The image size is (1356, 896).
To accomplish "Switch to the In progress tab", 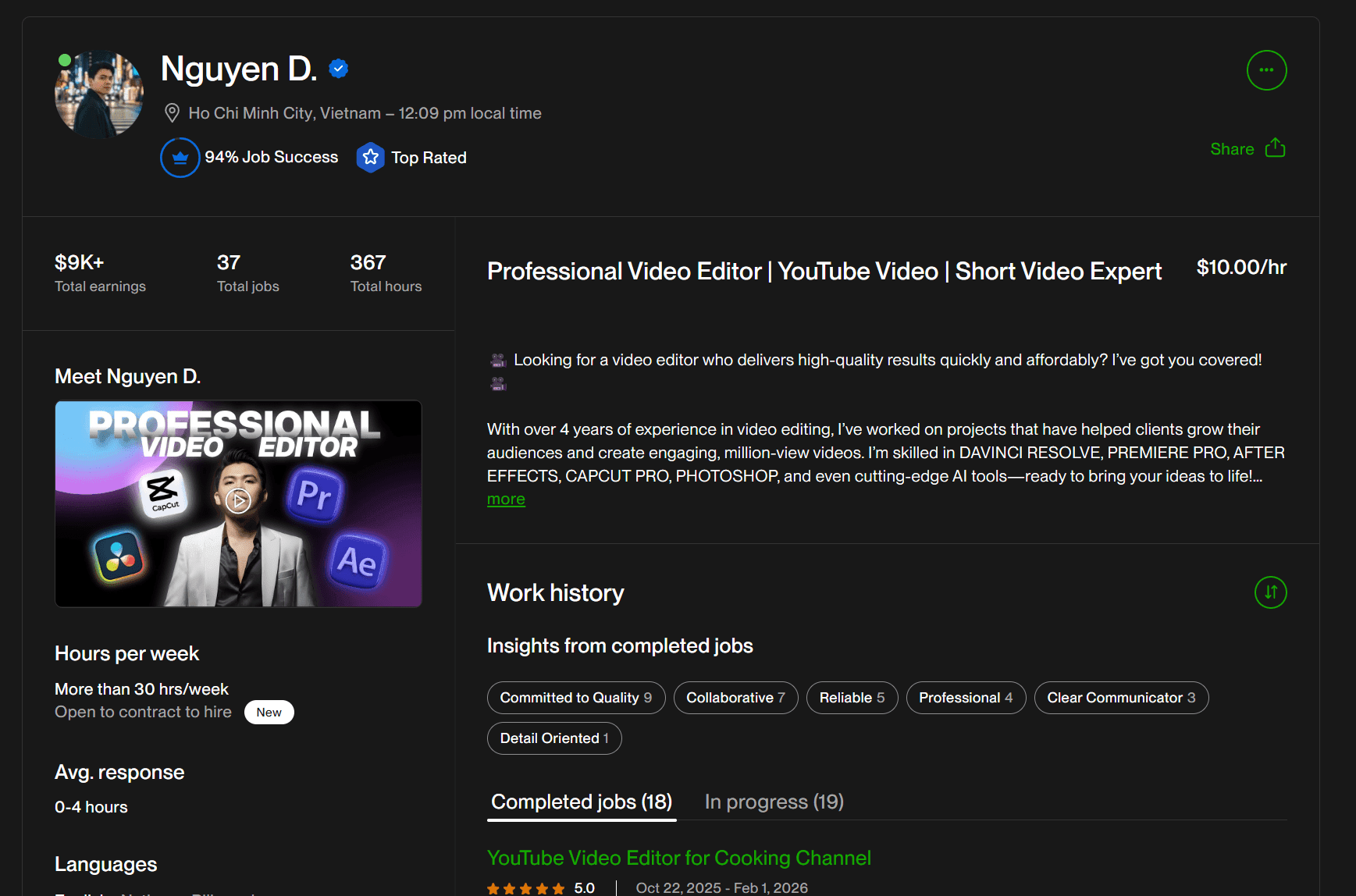I will tap(774, 802).
